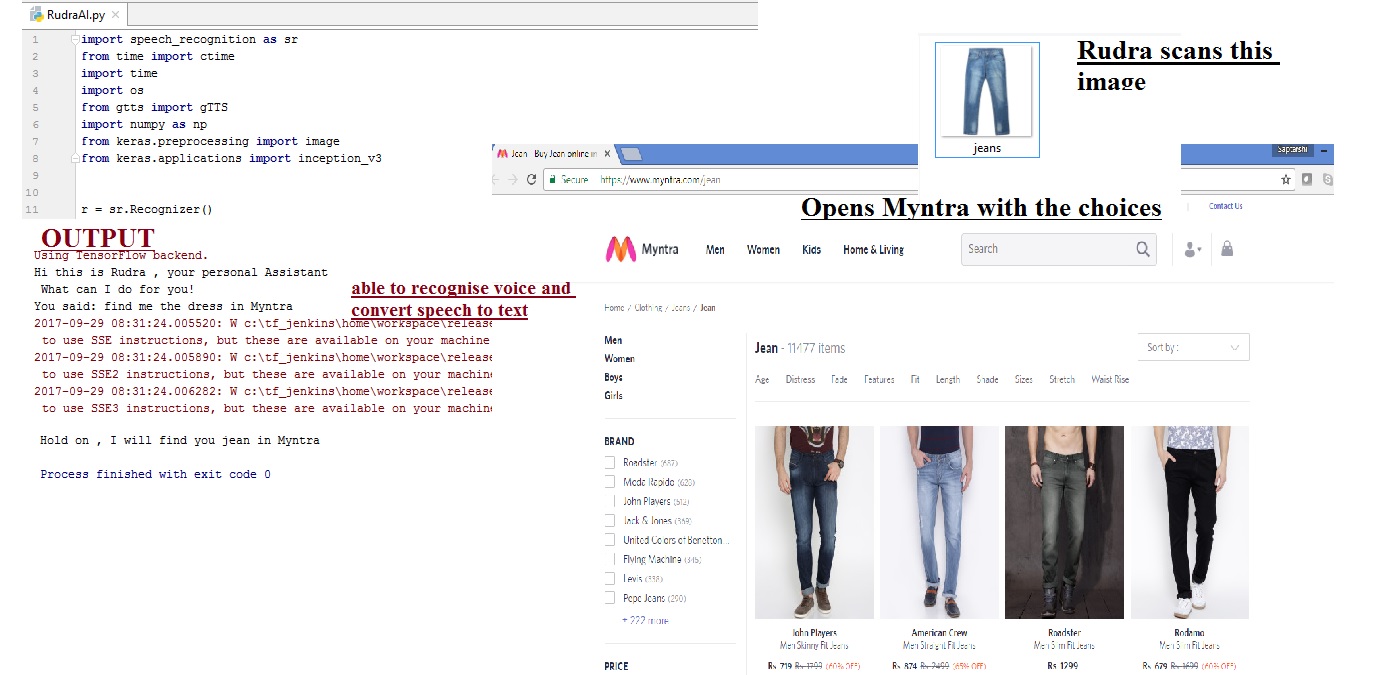Screen dimensions: 1380x675
Task: Click the American Crew product name
Action: [x=939, y=633]
